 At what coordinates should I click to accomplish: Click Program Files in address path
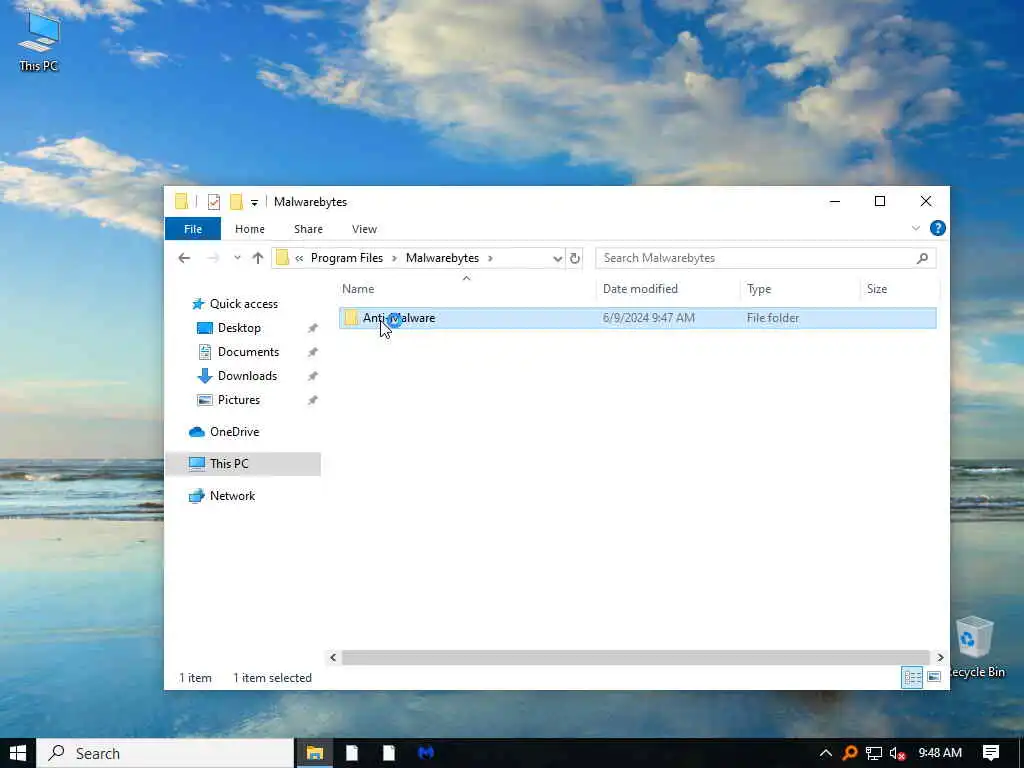tap(347, 258)
